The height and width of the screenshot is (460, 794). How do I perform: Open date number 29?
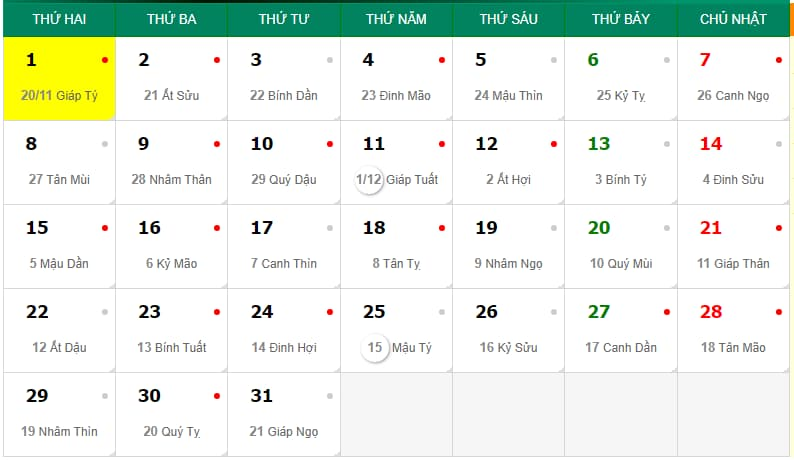click(x=37, y=396)
